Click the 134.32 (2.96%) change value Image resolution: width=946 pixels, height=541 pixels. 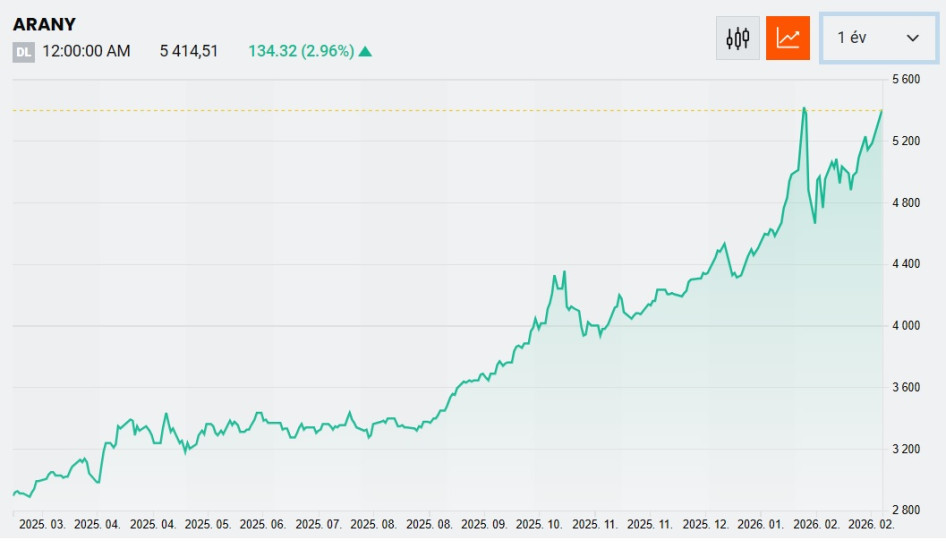(301, 51)
